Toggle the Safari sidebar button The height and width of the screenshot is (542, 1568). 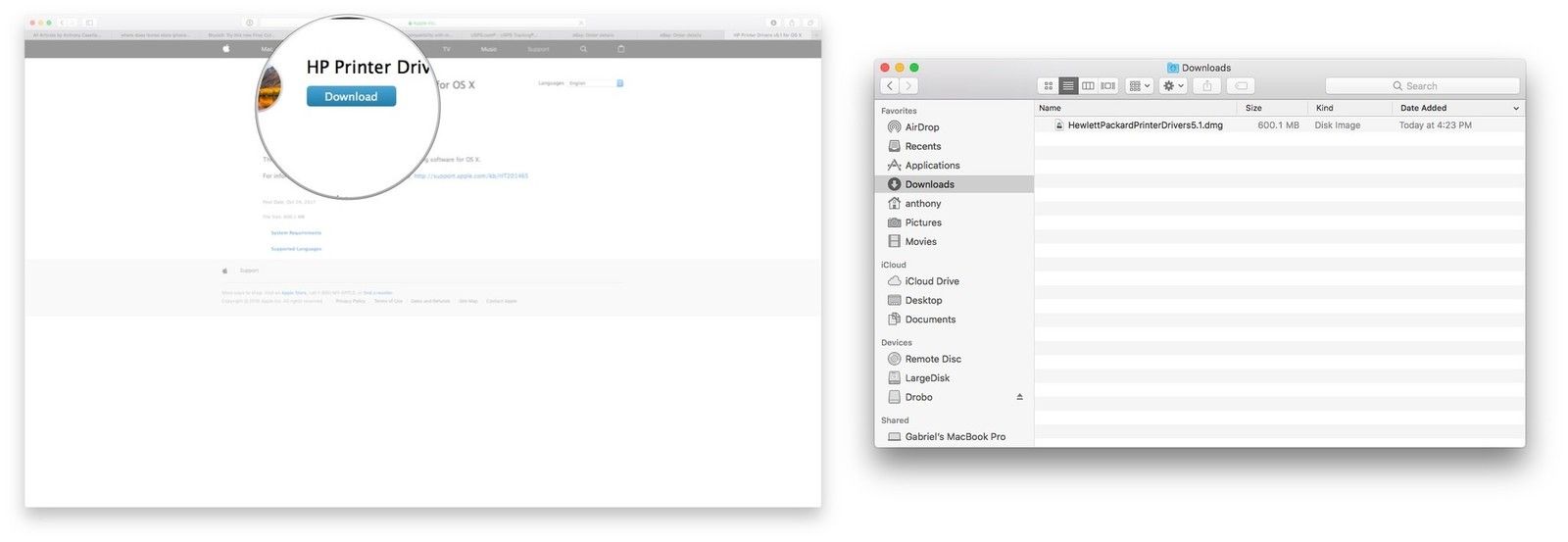(89, 23)
